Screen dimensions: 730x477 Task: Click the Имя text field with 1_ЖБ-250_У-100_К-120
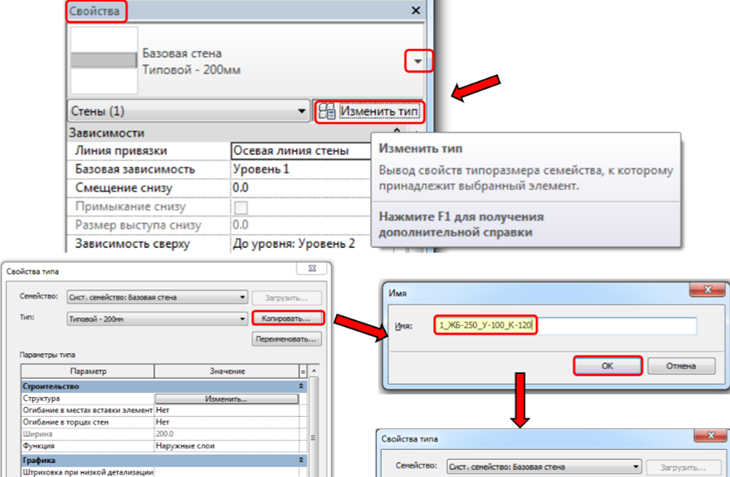(x=565, y=325)
